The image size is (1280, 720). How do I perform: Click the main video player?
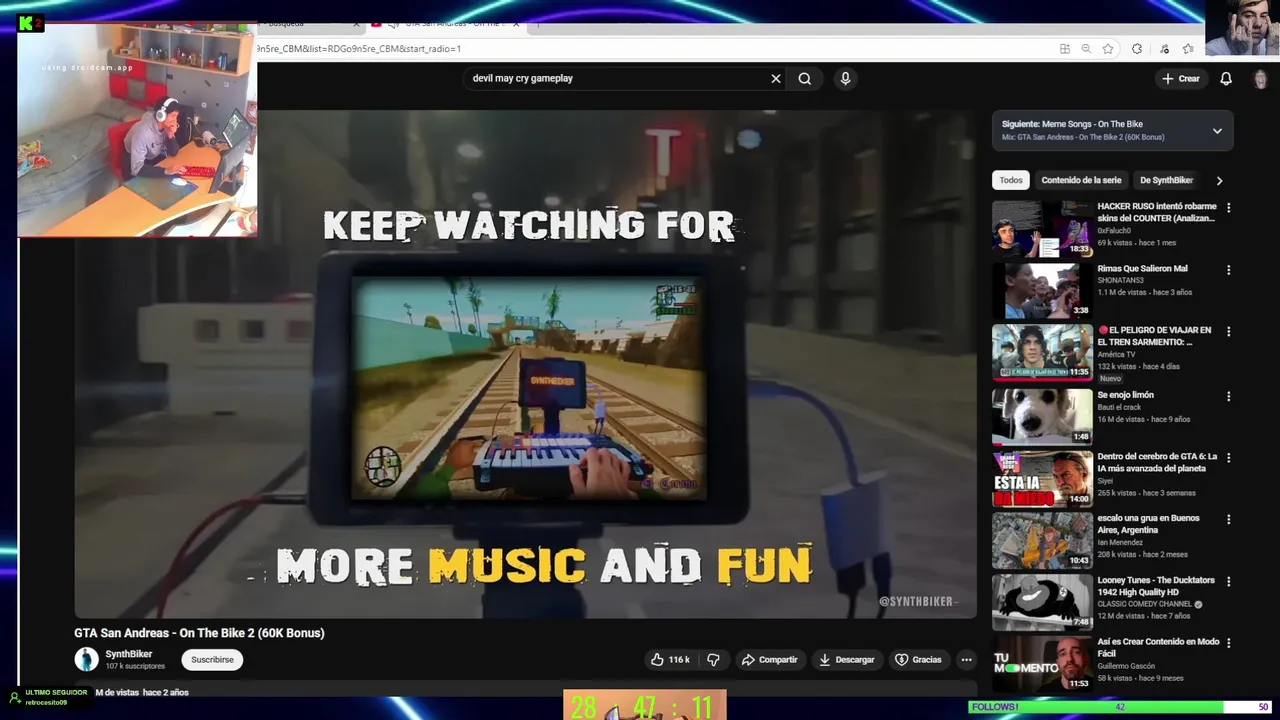(525, 364)
